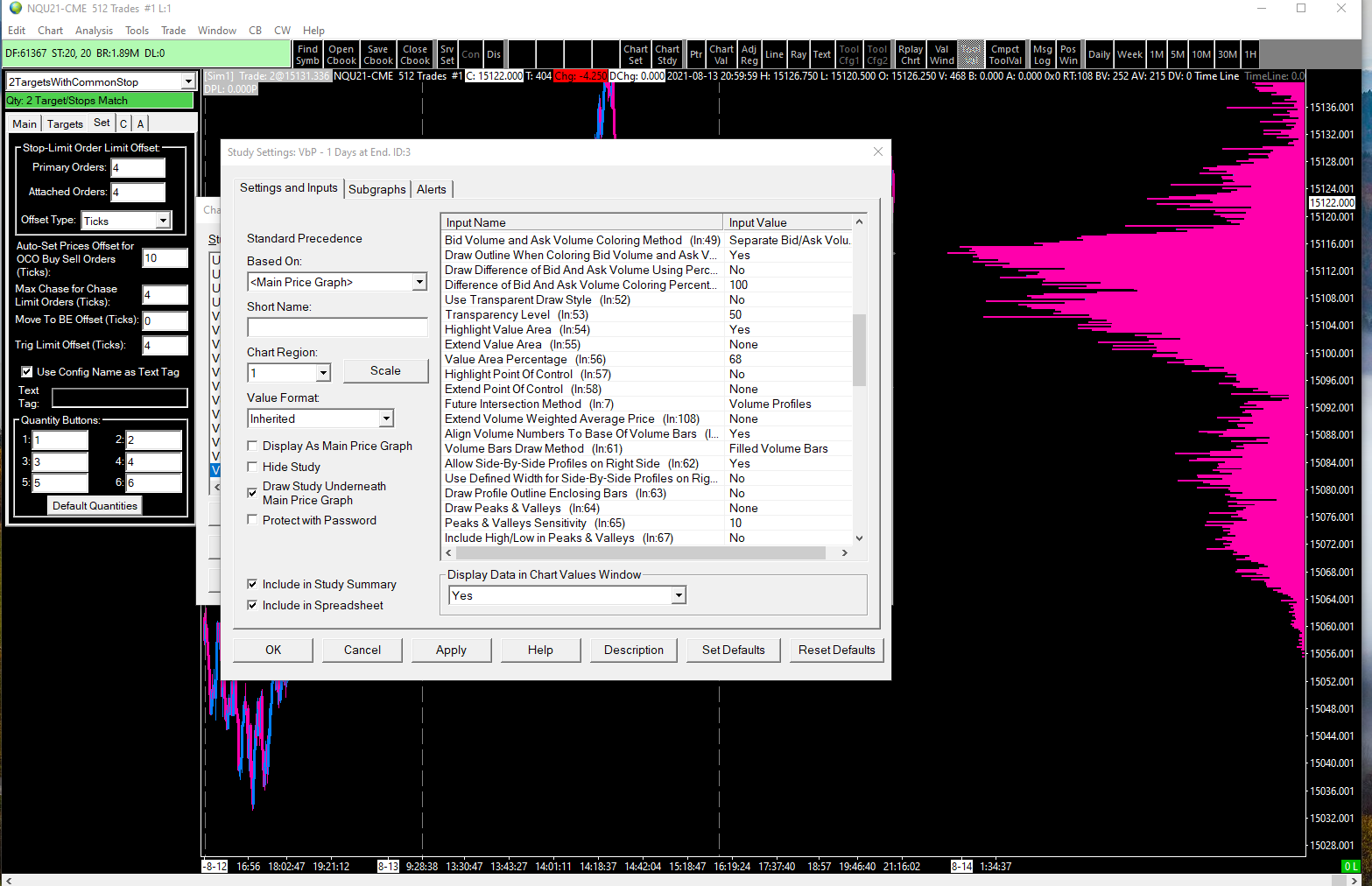
Task: Check Display As Main Price Graph
Action: 253,447
